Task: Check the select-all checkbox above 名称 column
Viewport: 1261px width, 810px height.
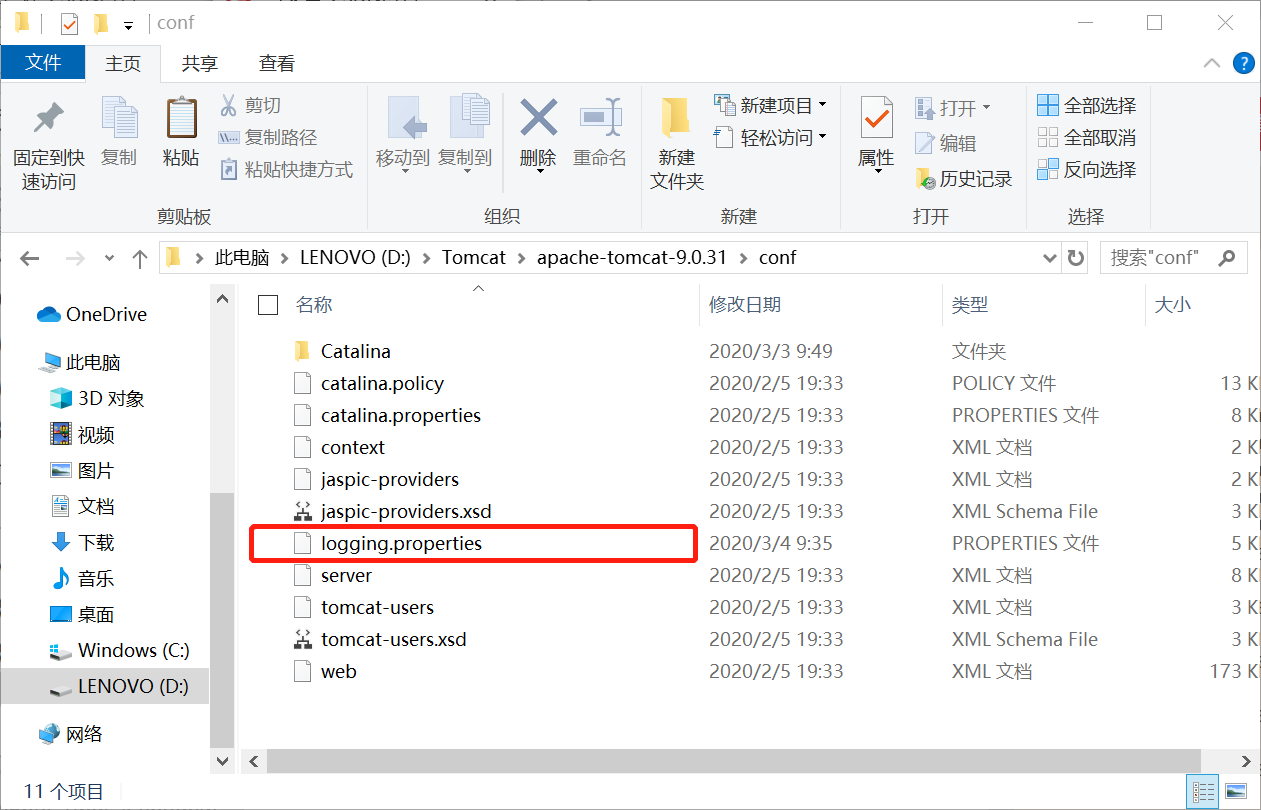Action: (x=267, y=306)
